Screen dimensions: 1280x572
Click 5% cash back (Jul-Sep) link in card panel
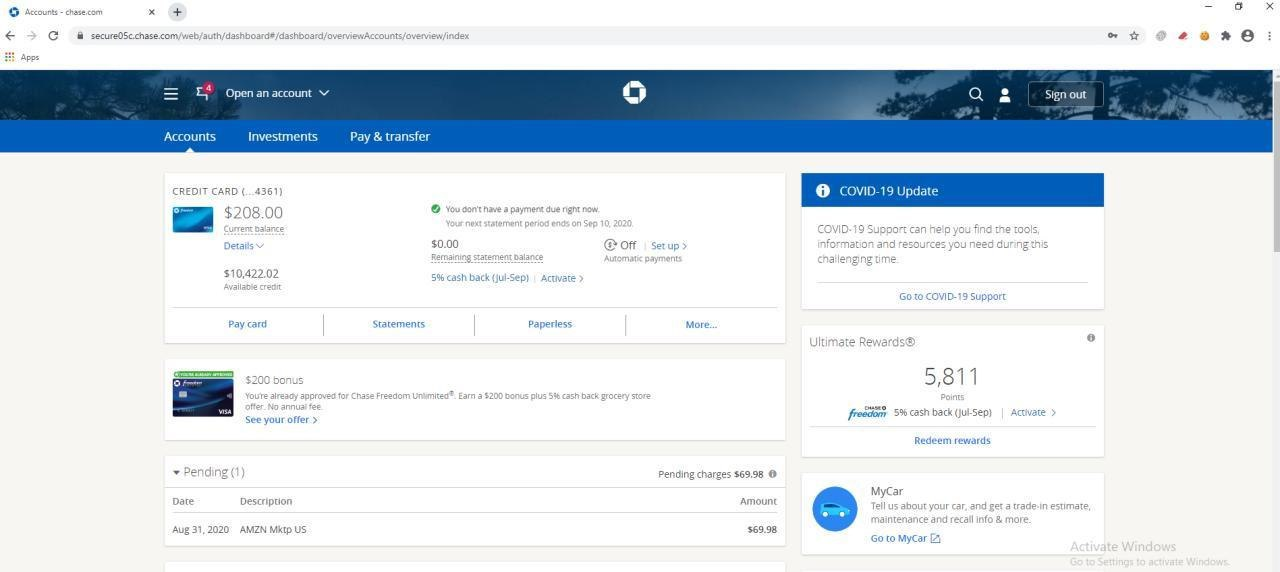480,277
